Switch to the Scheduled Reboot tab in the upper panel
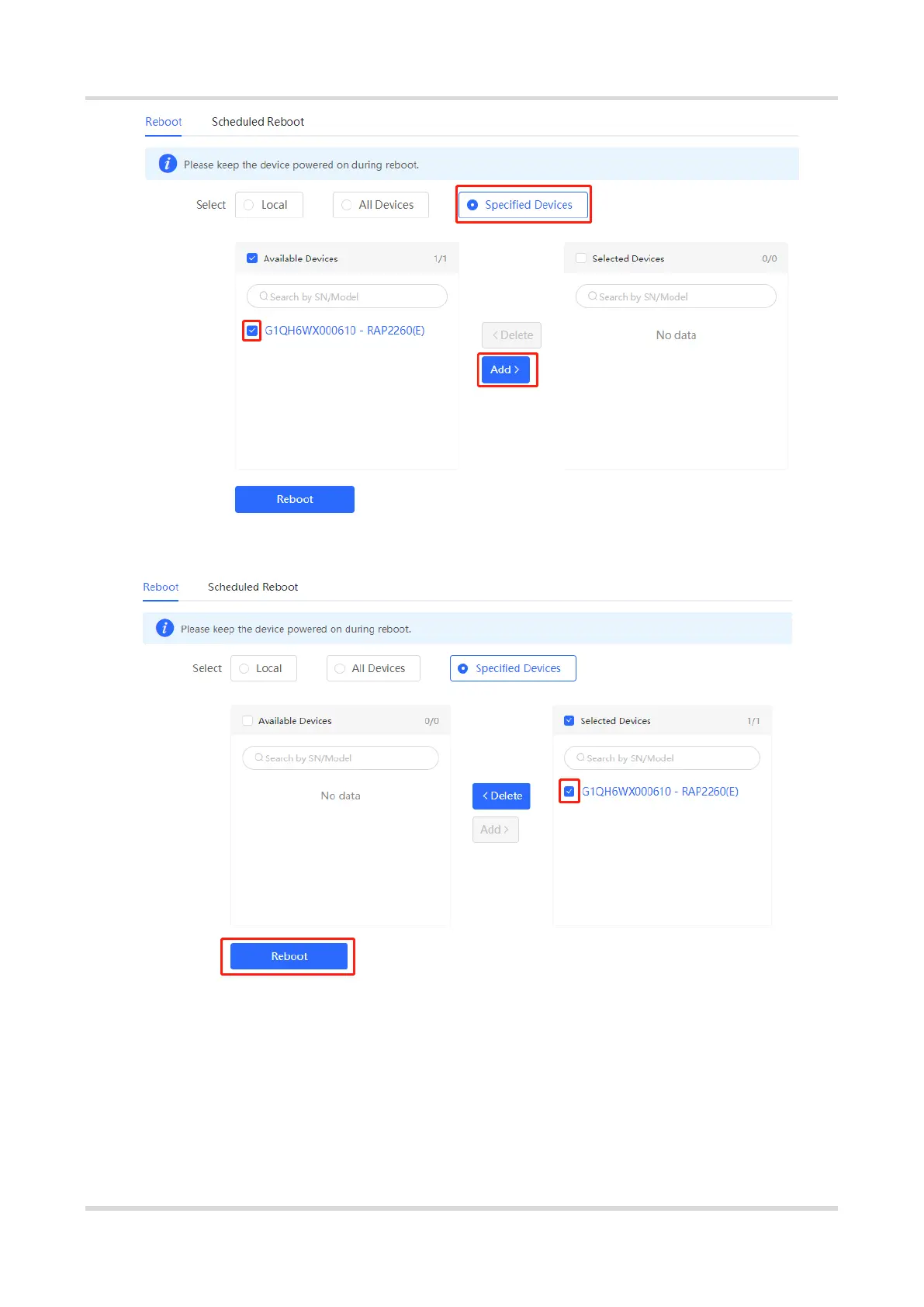The height and width of the screenshot is (1307, 924). pyautogui.click(x=258, y=122)
